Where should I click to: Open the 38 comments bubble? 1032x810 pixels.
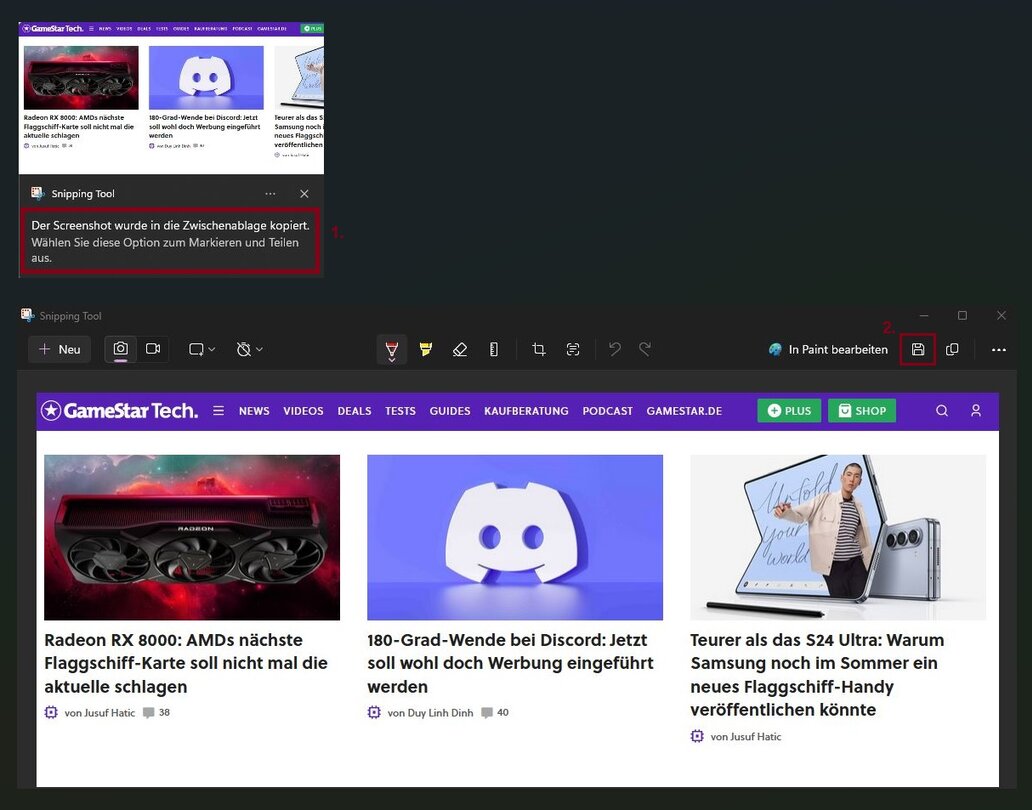[157, 713]
